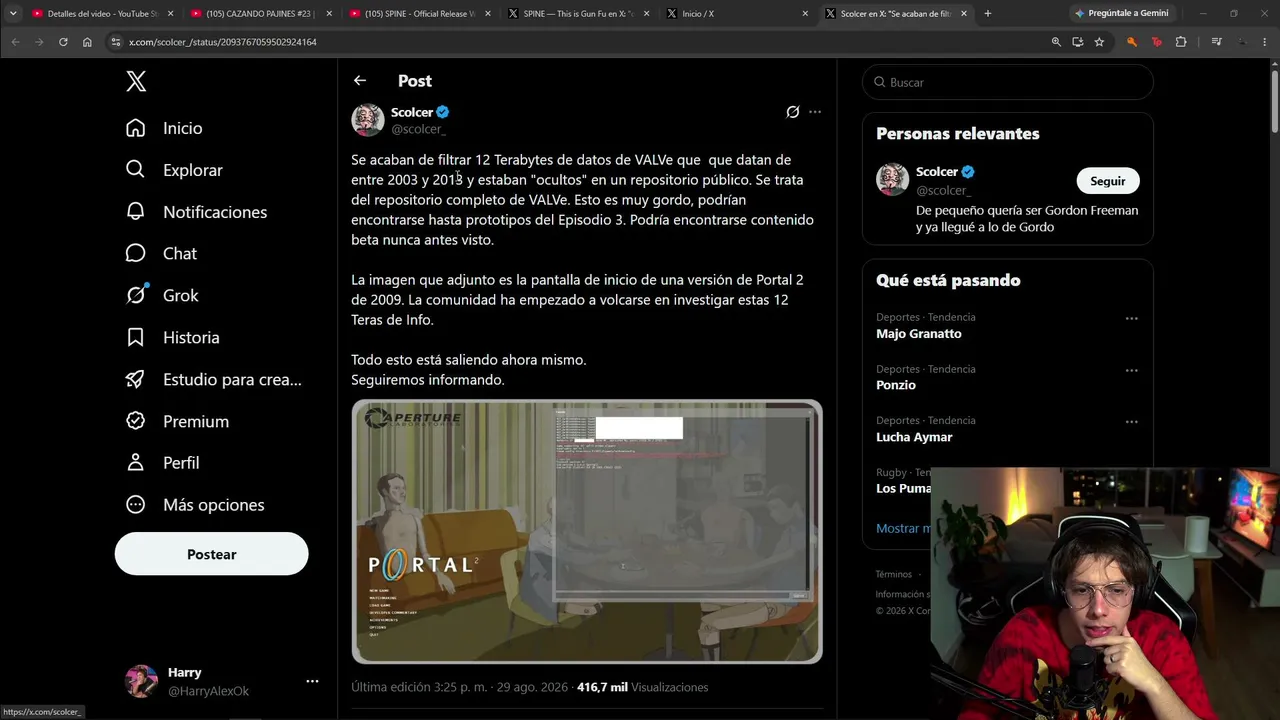
Task: Open more options for Majo Granatto trend
Action: point(1131,318)
